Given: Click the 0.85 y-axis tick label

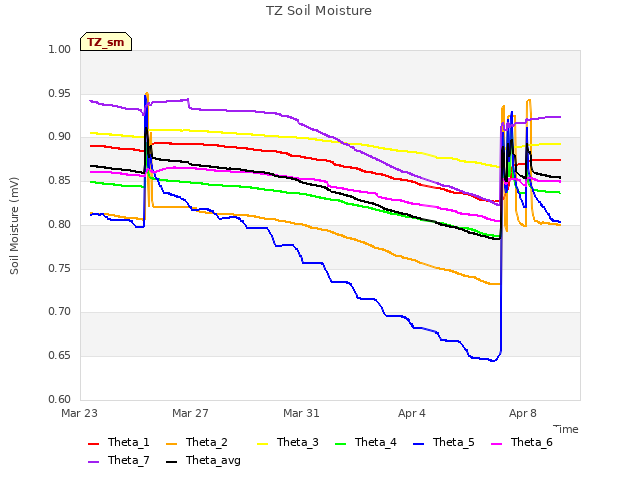Looking at the screenshot, I should pos(60,180).
